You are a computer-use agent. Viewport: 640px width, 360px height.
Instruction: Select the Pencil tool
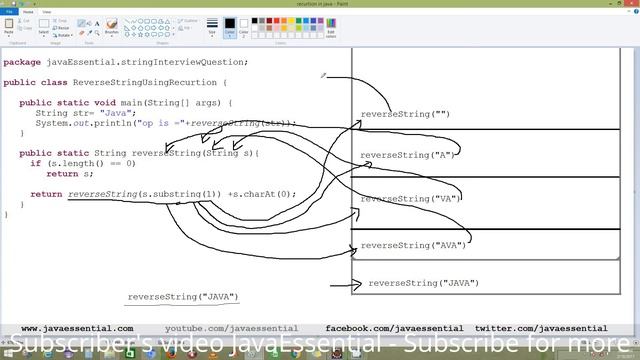82,23
